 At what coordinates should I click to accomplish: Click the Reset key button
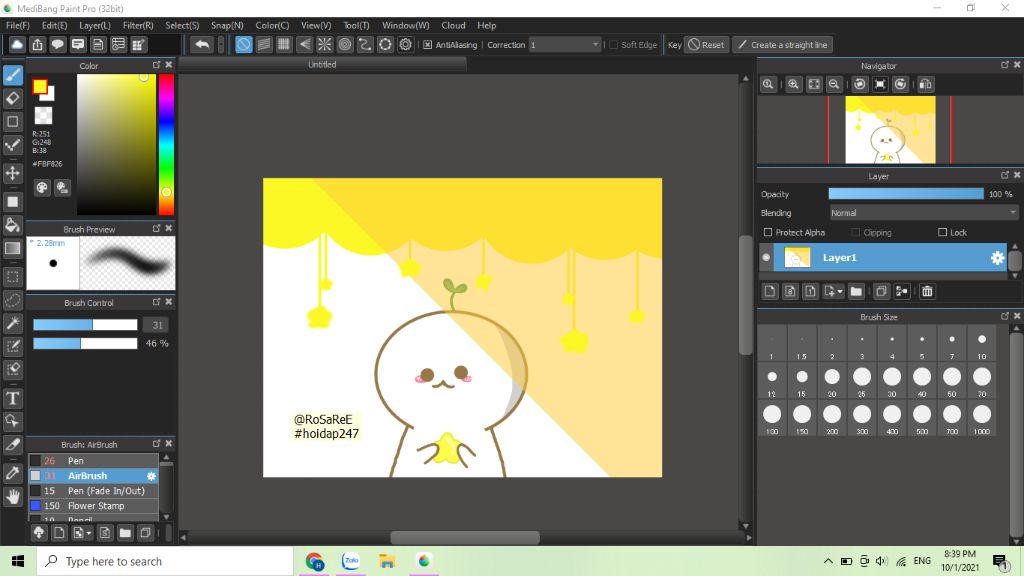point(706,45)
